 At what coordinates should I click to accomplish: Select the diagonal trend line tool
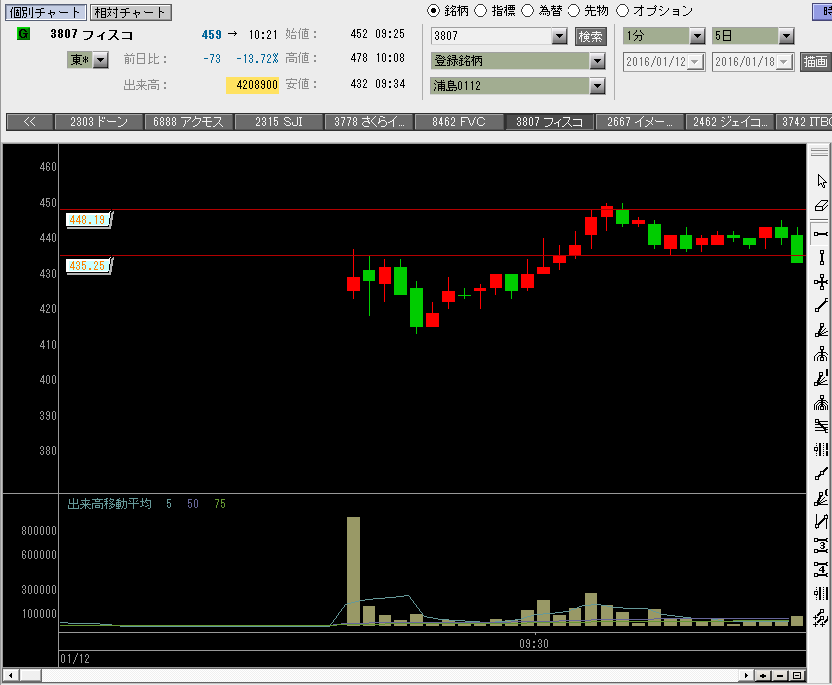[x=821, y=306]
